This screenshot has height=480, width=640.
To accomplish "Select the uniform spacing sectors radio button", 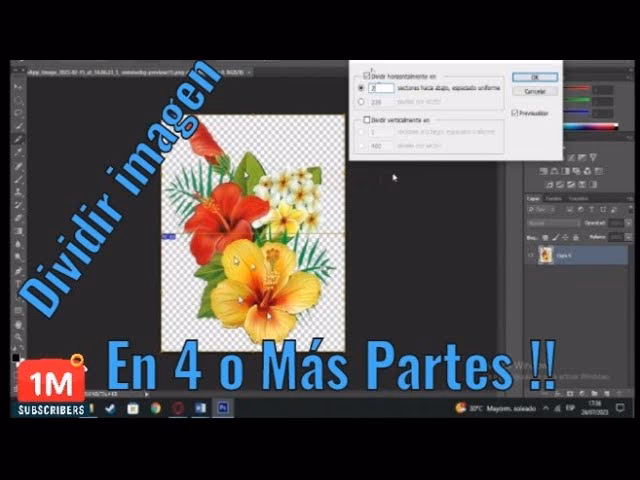I will click(361, 88).
